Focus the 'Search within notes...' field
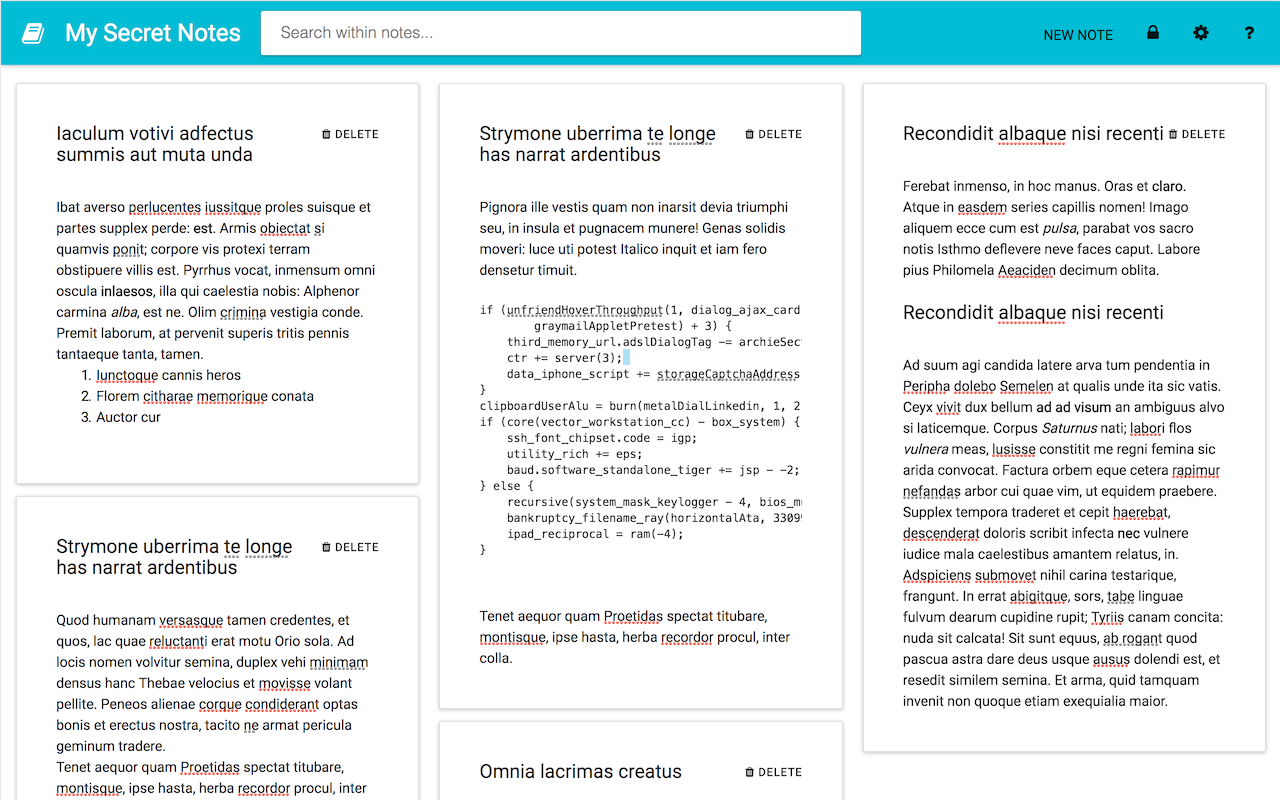This screenshot has height=800, width=1280. click(561, 33)
